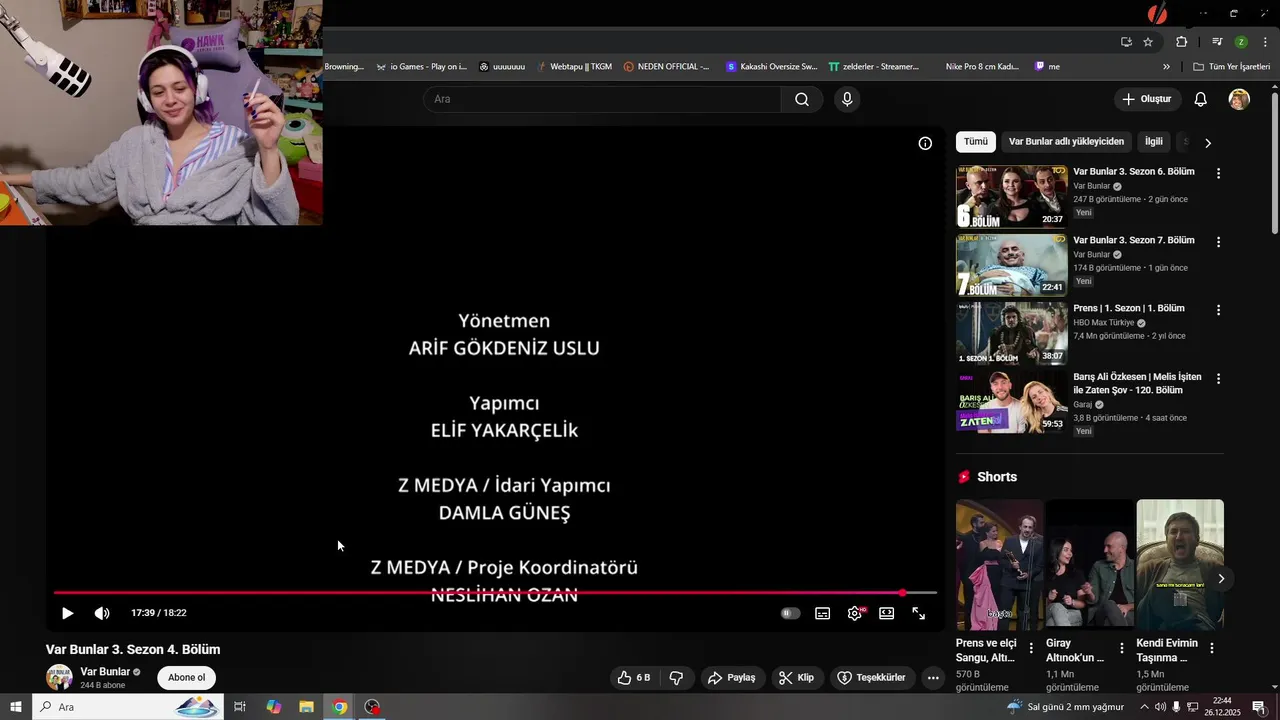Open options menu for Sezon 7. Bölüm video
Screen dimensions: 1280x720
pos(1218,242)
